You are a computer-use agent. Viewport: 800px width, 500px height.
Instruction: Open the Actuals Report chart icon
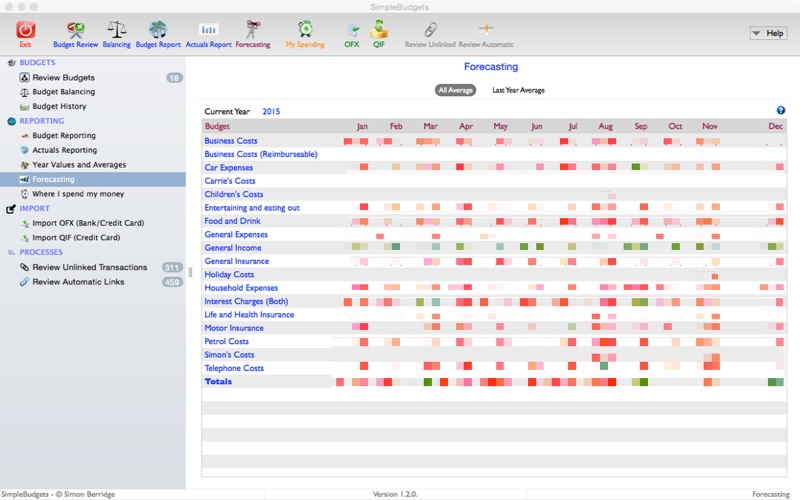(x=208, y=30)
